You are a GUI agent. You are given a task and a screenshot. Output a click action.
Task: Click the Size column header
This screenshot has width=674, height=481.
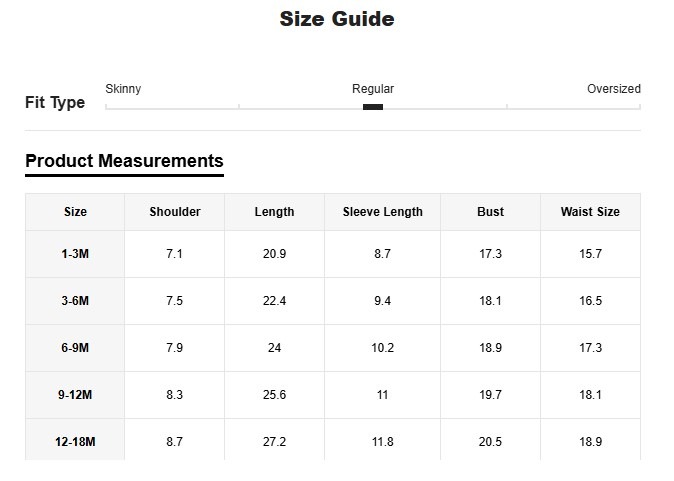75,212
